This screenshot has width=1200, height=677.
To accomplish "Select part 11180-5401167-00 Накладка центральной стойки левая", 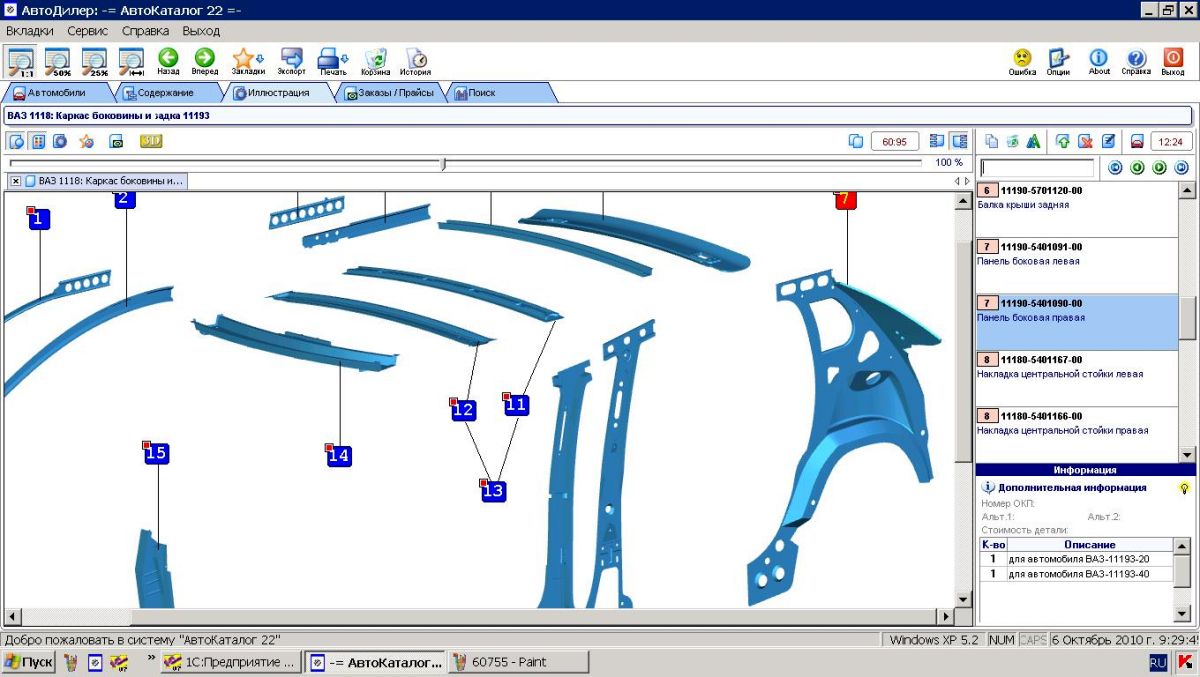I will (x=1077, y=378).
